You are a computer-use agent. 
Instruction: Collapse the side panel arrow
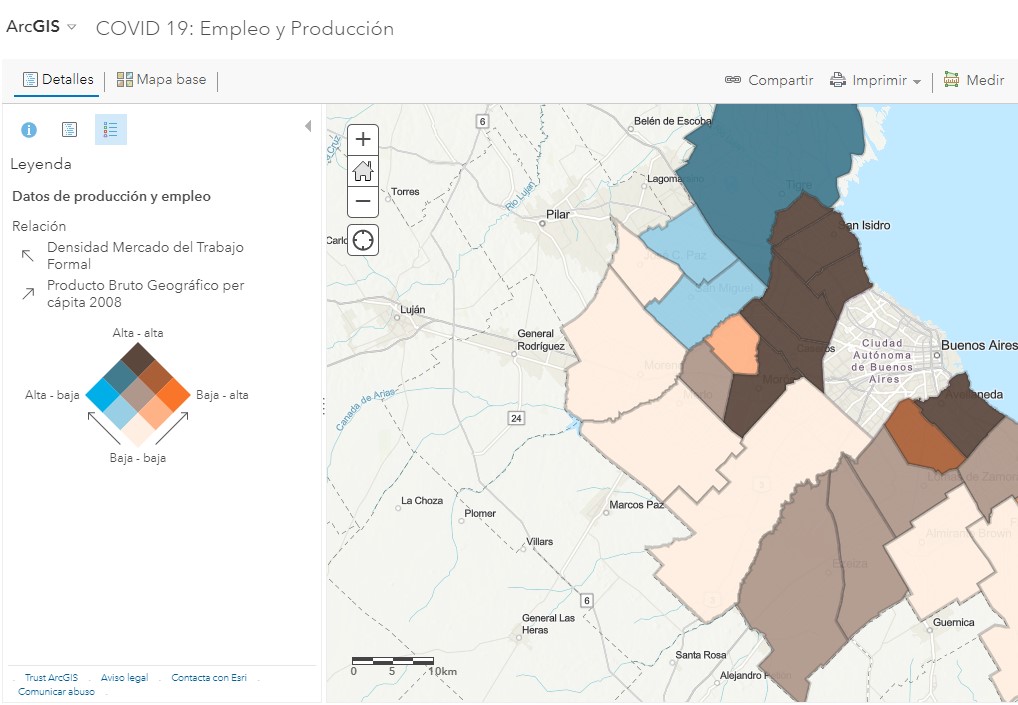308,126
